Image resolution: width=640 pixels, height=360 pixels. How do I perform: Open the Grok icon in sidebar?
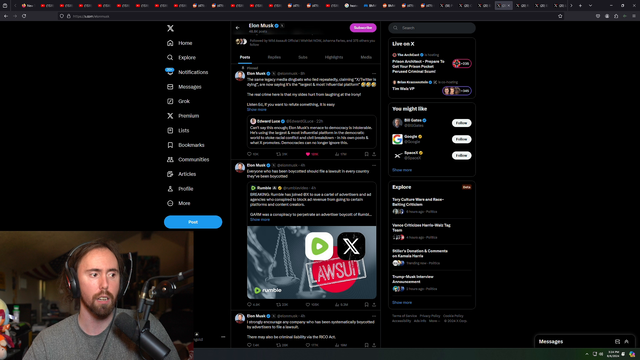pyautogui.click(x=170, y=101)
